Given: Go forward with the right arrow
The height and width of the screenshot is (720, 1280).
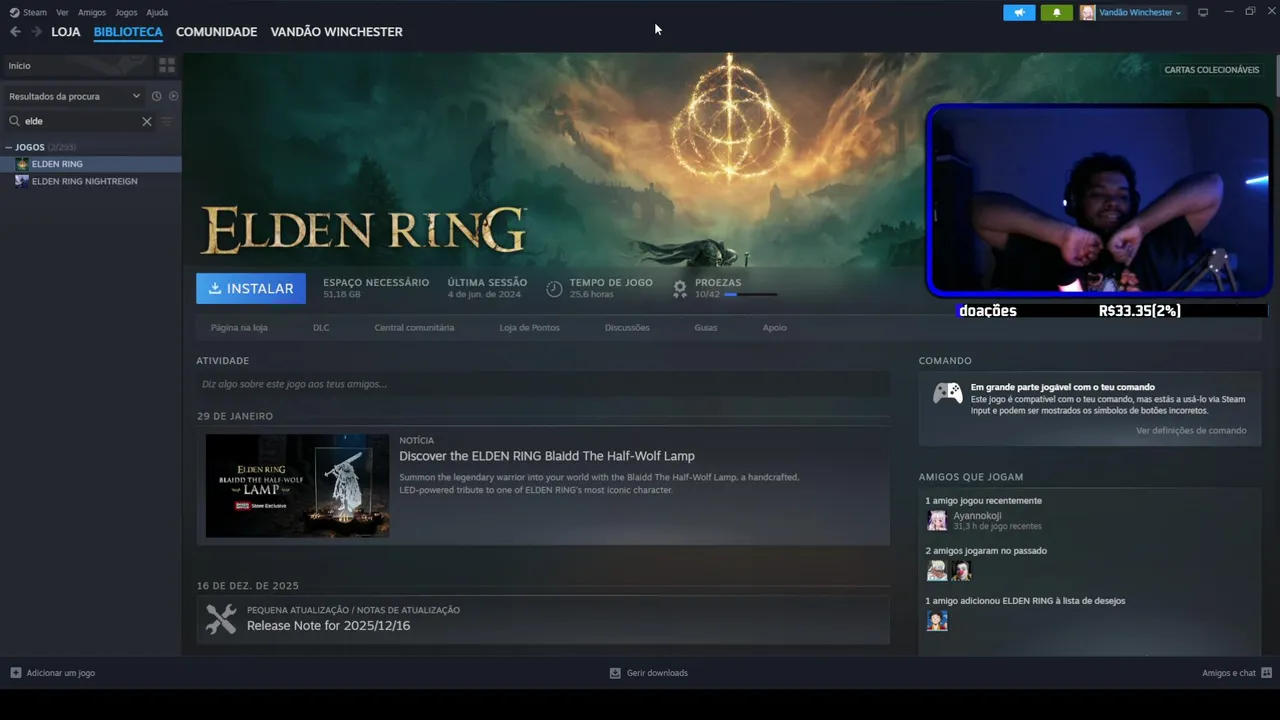Looking at the screenshot, I should [x=36, y=32].
